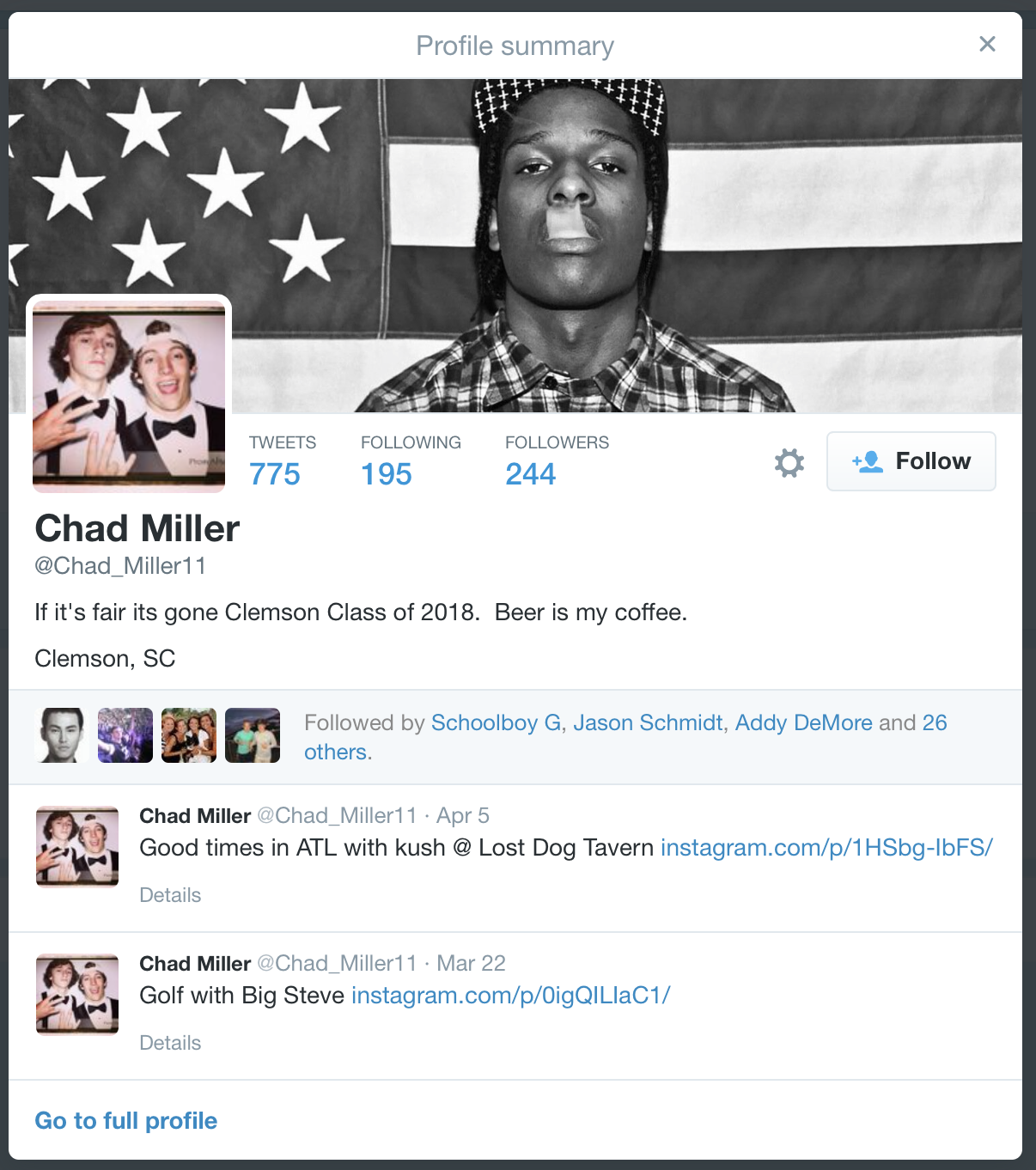Click the first follower avatar thumbnail

[x=62, y=735]
